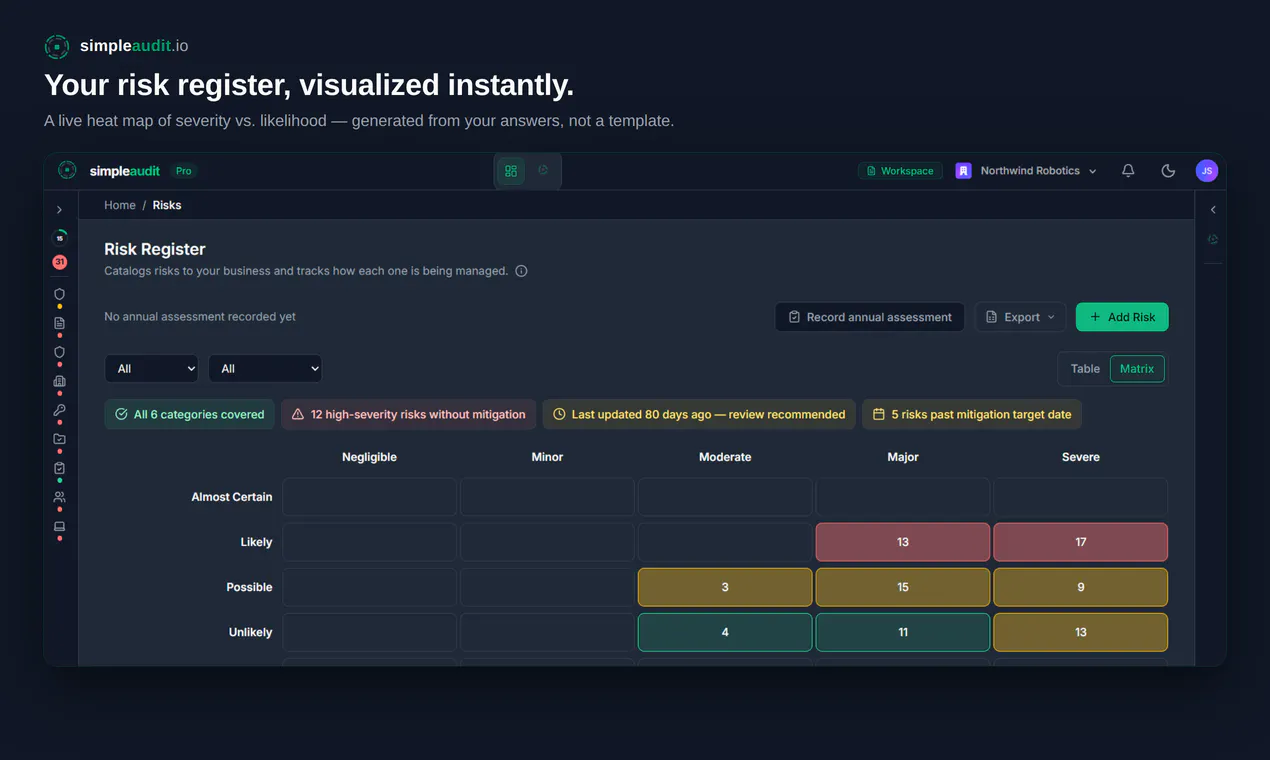Click the Risks breadcrumb
The width and height of the screenshot is (1270, 760).
pos(167,205)
